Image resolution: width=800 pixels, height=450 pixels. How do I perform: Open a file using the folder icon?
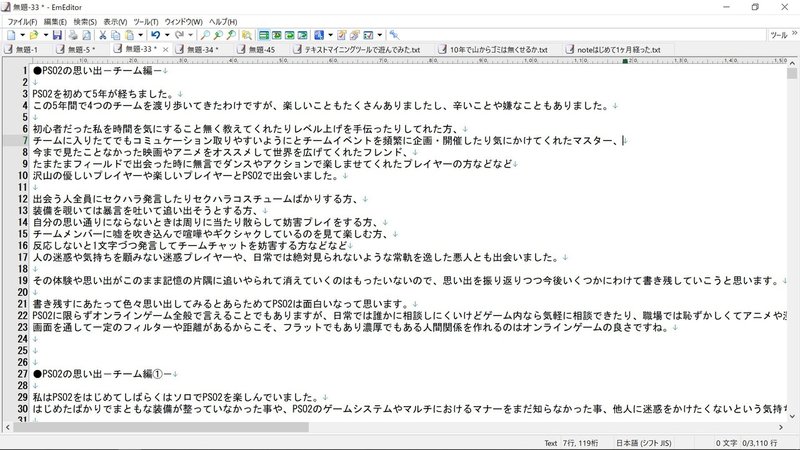pos(34,35)
